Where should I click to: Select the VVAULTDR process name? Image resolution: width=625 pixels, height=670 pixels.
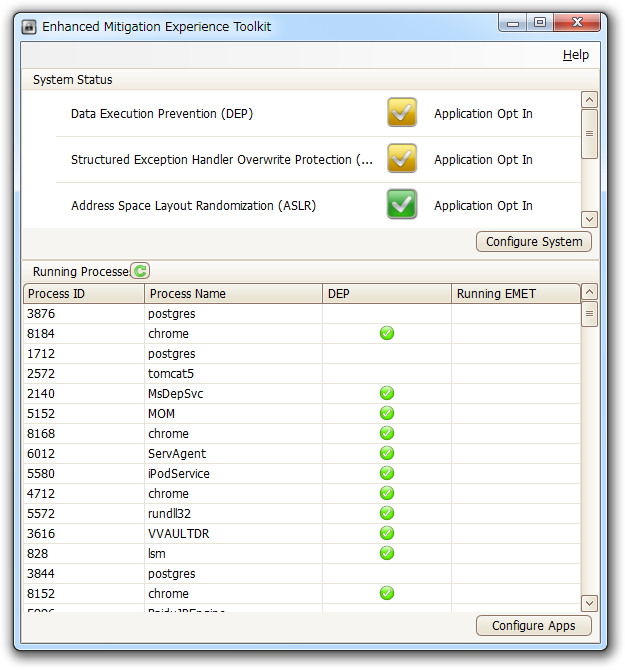coord(179,534)
